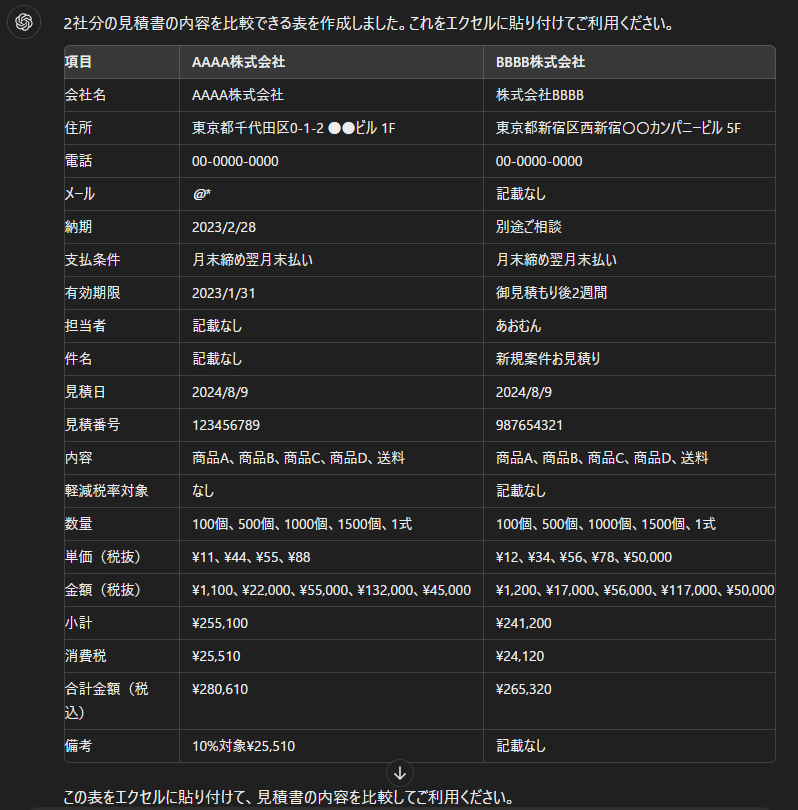Click the 'メール' row label
Image resolution: width=798 pixels, height=810 pixels.
tap(80, 194)
